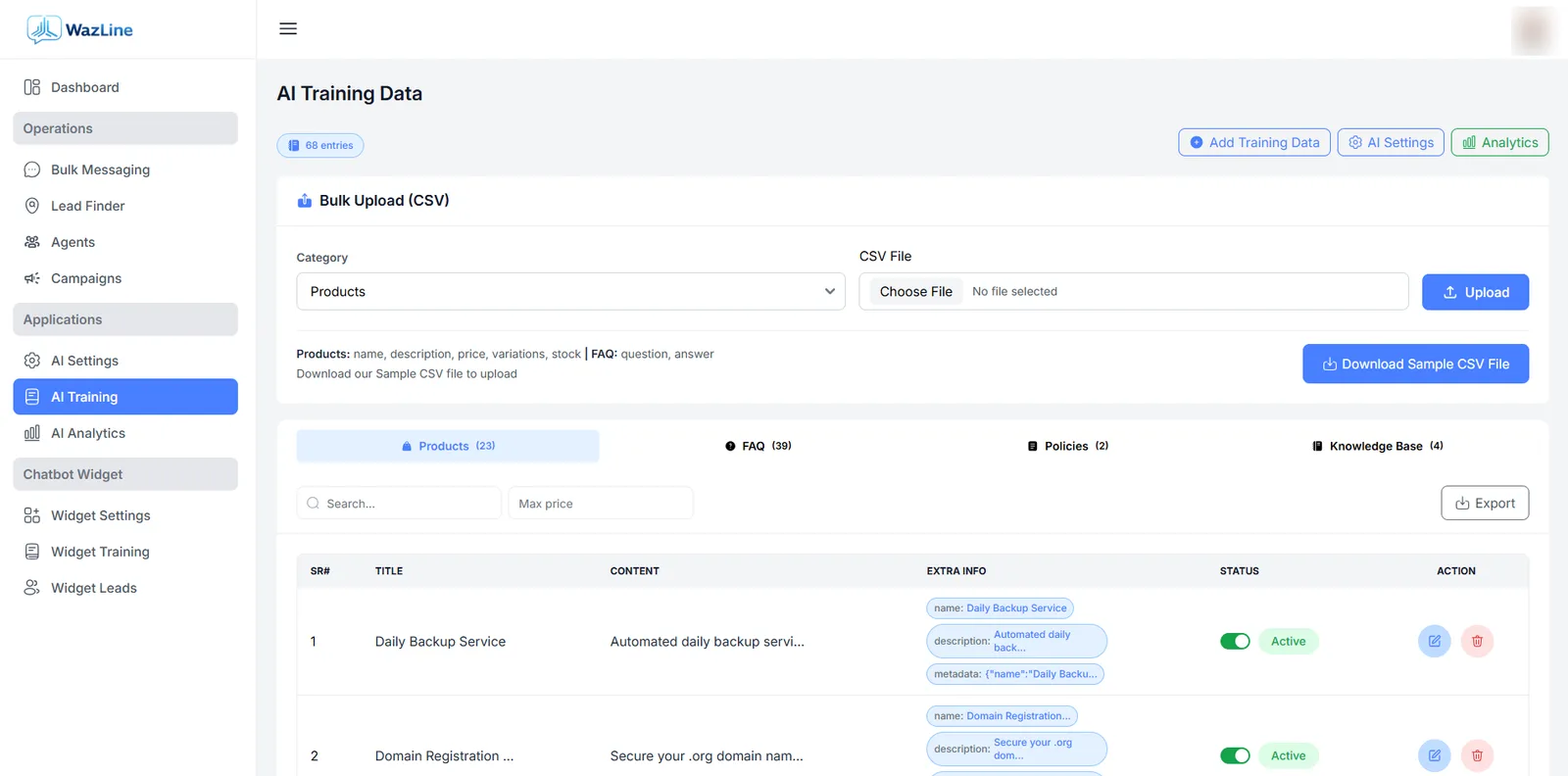The height and width of the screenshot is (776, 1568).
Task: Switch to the FAQ (39) tab
Action: pyautogui.click(x=758, y=446)
